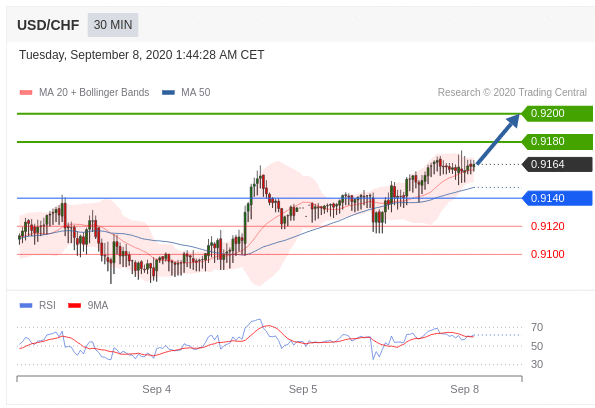
Task: Click the red 0.9100 support value
Action: click(x=547, y=254)
